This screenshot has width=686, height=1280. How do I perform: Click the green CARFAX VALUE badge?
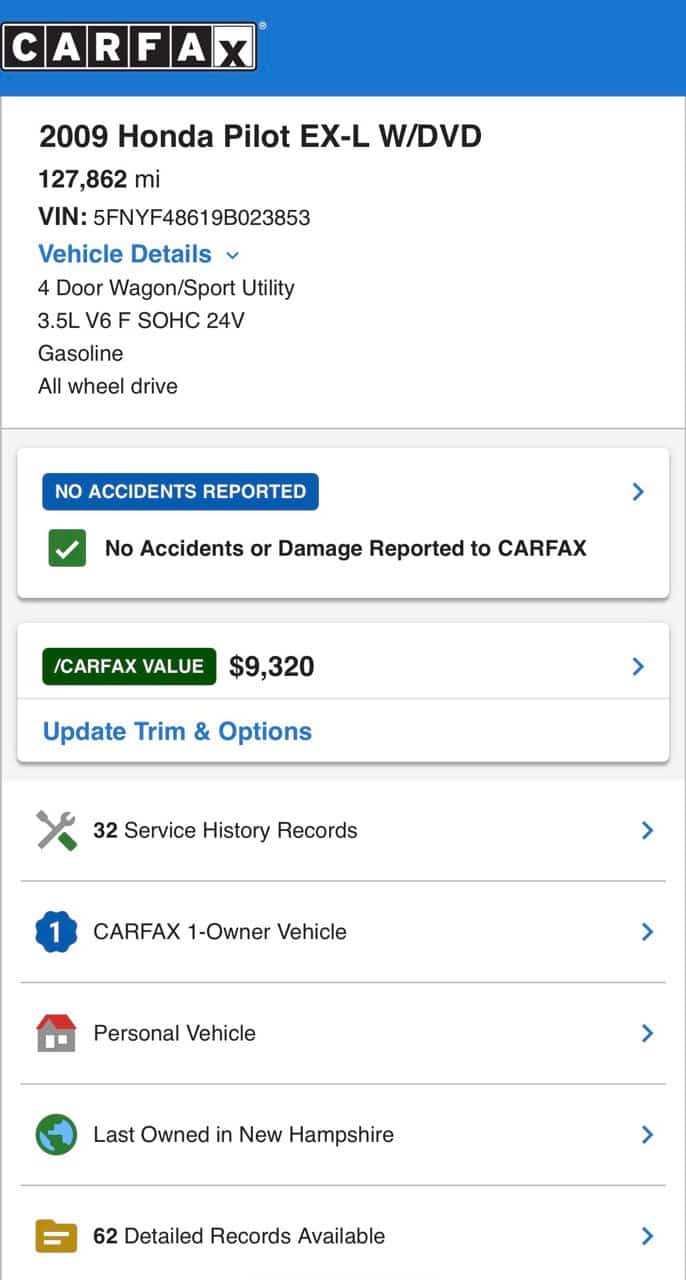(129, 667)
